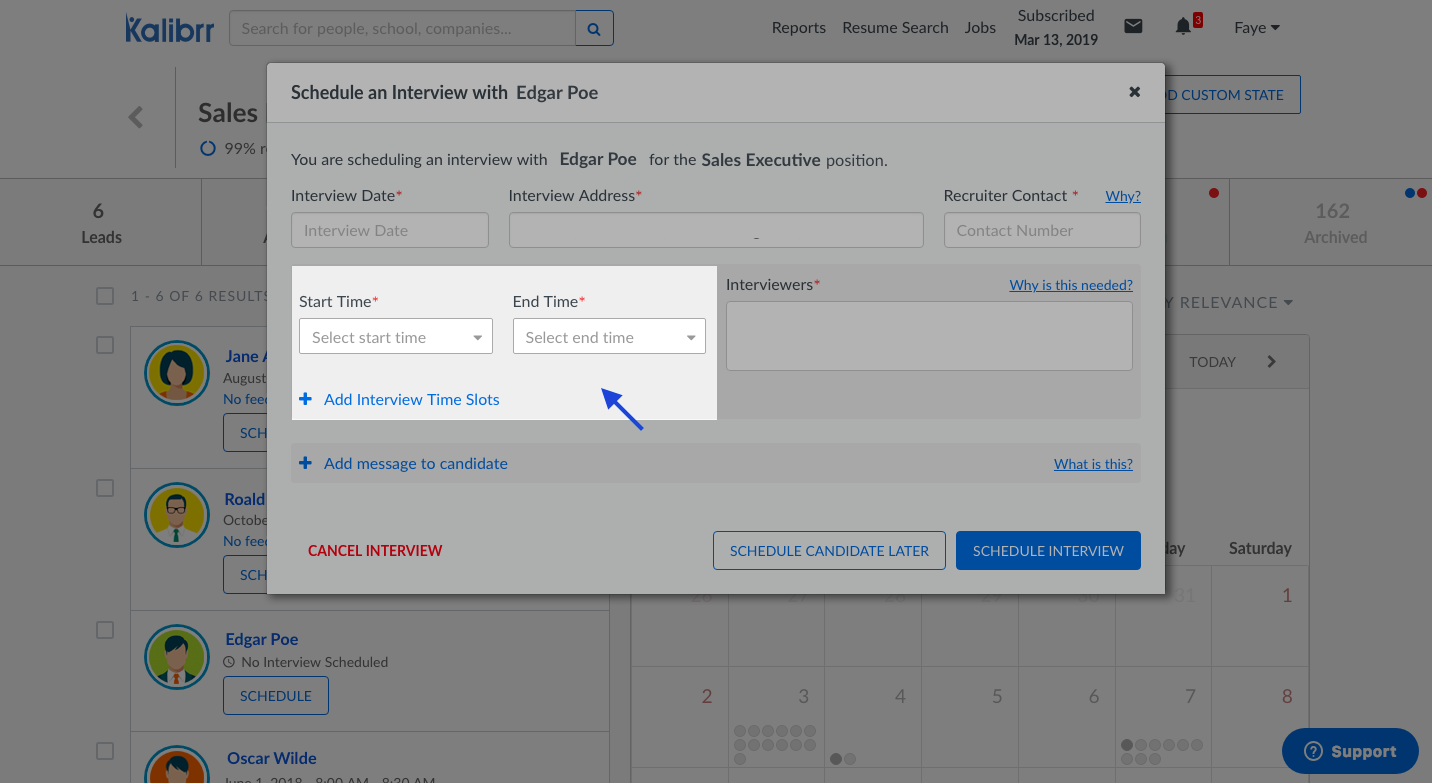Click the search magnifier icon button
The height and width of the screenshot is (783, 1432).
tap(594, 29)
